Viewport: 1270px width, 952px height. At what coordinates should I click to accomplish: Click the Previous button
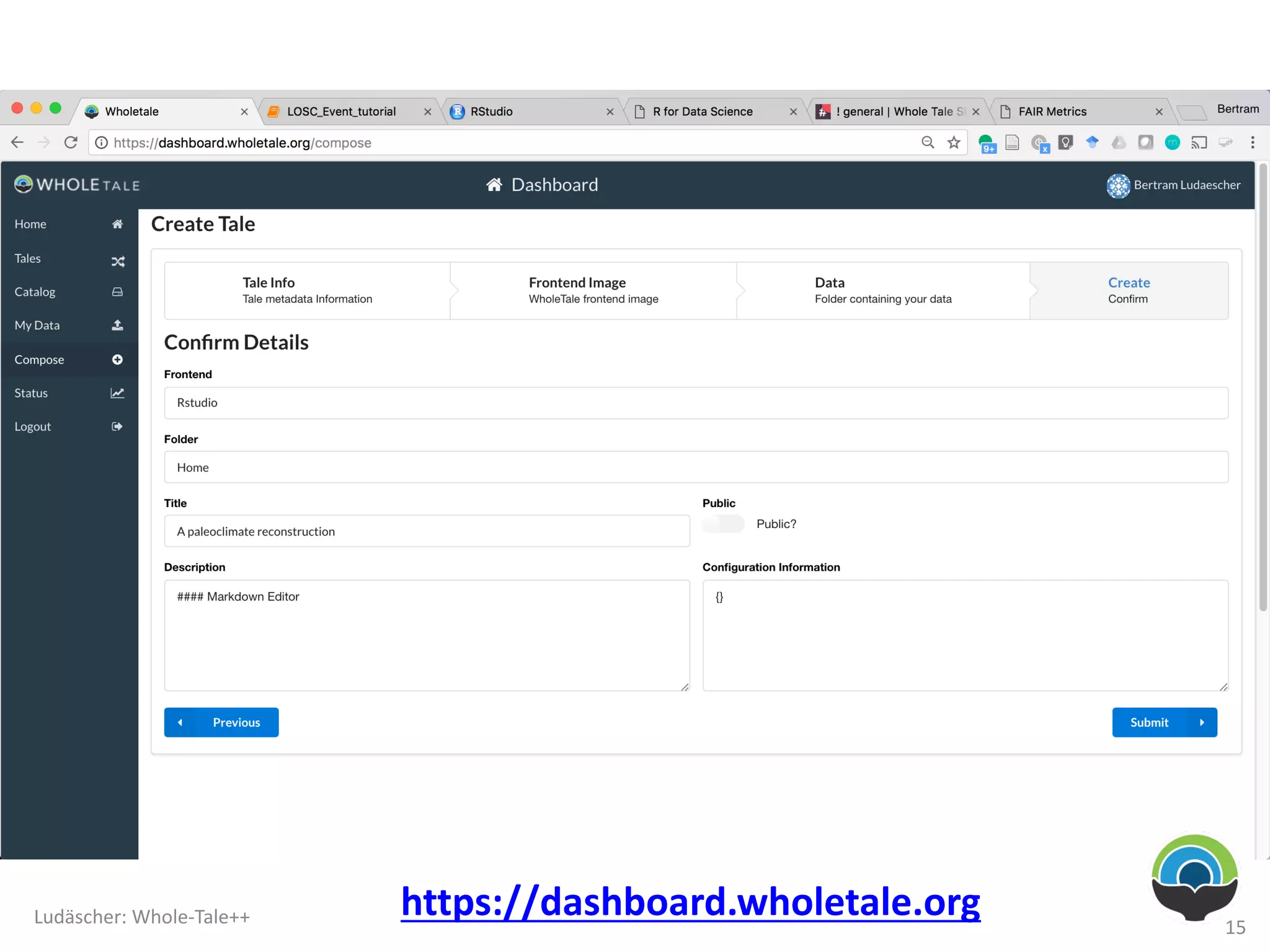pyautogui.click(x=221, y=723)
